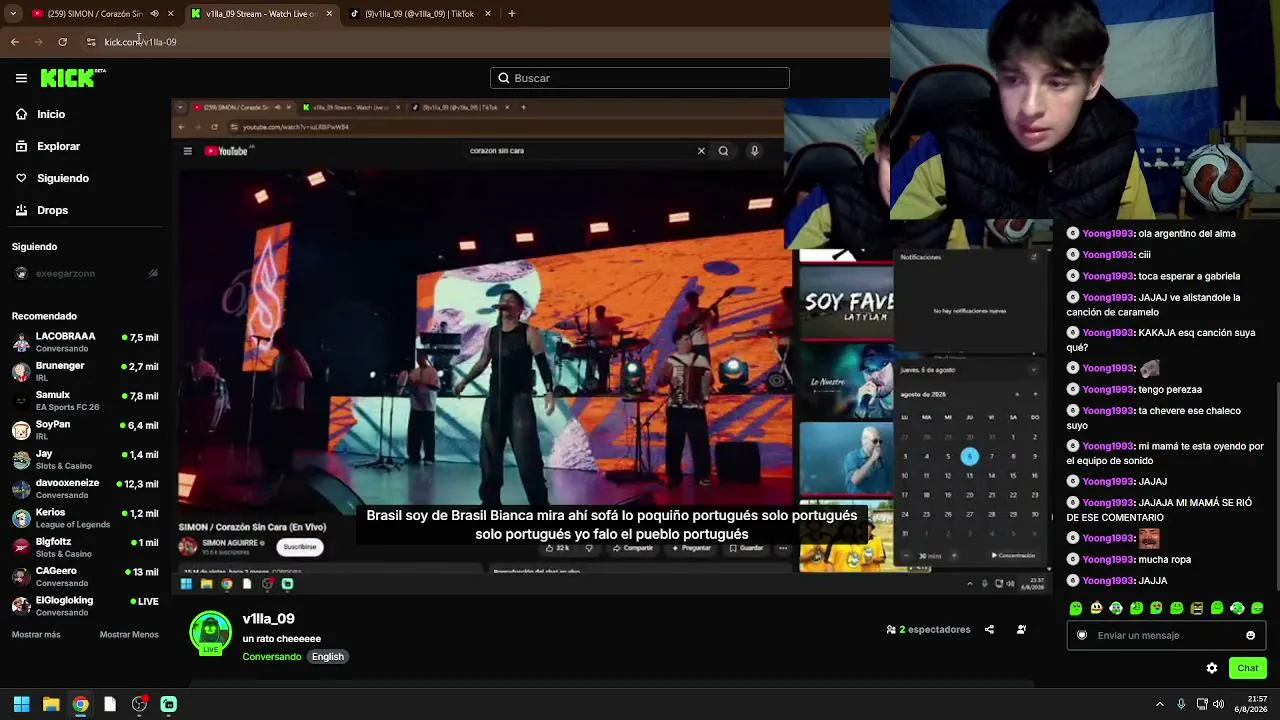Open the taskbar clock showing 21:57
This screenshot has width=1280, height=720.
[1251, 704]
